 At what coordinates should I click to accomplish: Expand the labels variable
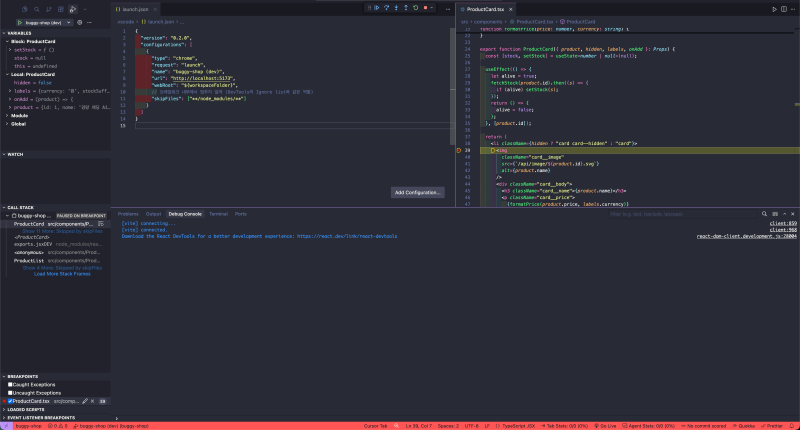[10, 91]
